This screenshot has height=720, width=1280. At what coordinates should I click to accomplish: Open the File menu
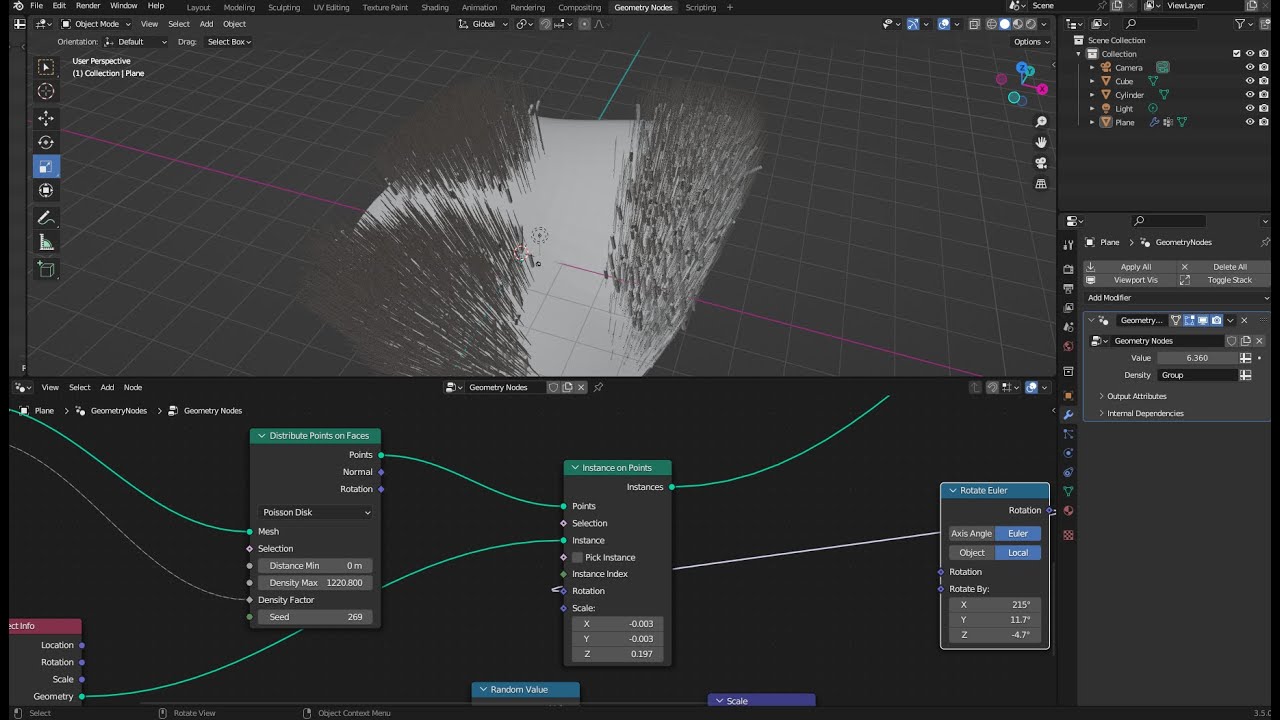coord(36,6)
